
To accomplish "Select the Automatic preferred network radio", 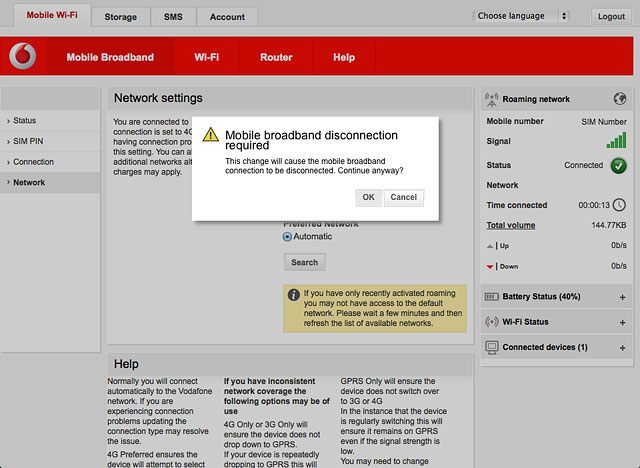I will (x=287, y=237).
